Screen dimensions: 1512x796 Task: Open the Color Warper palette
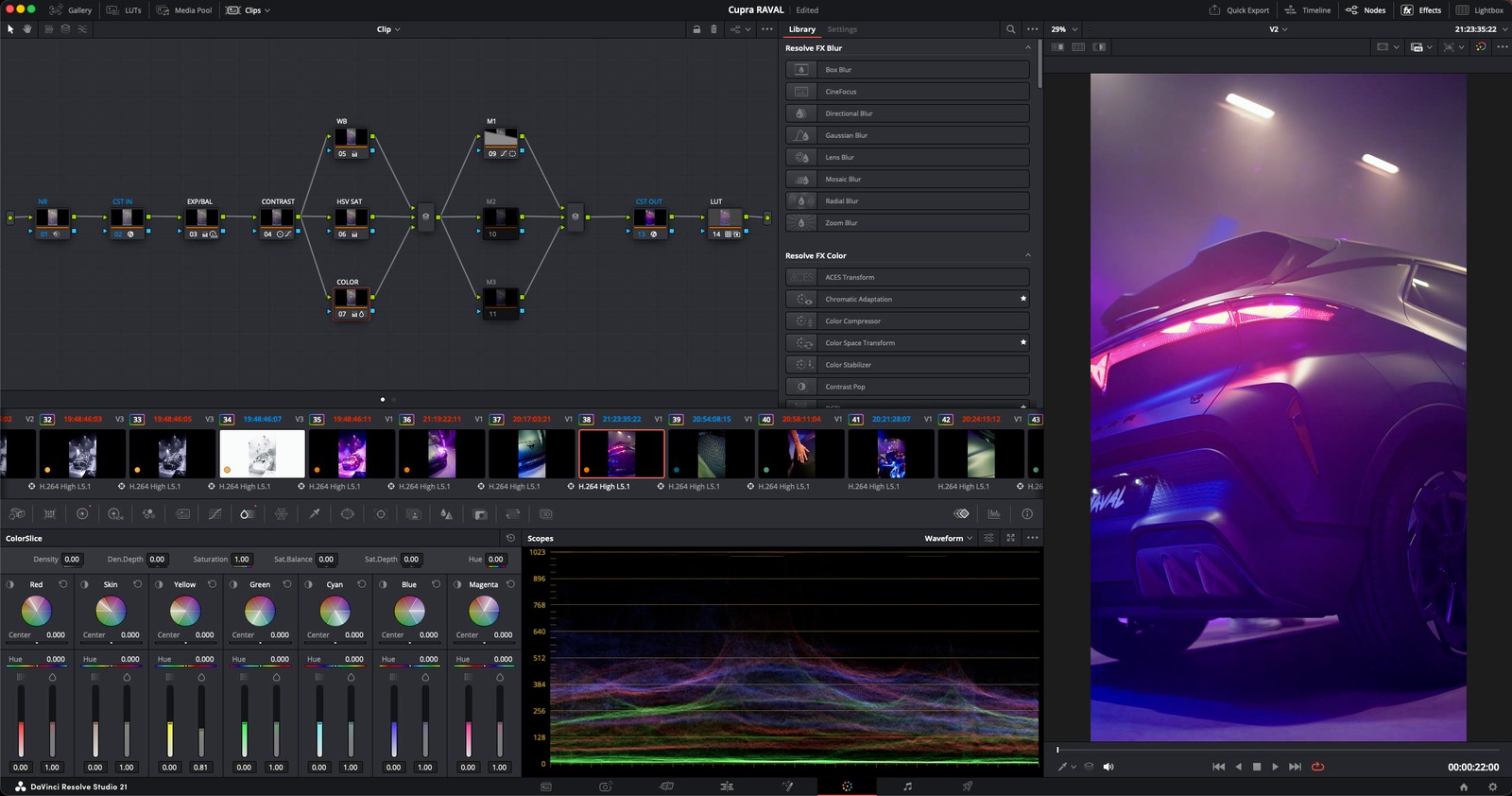(281, 513)
